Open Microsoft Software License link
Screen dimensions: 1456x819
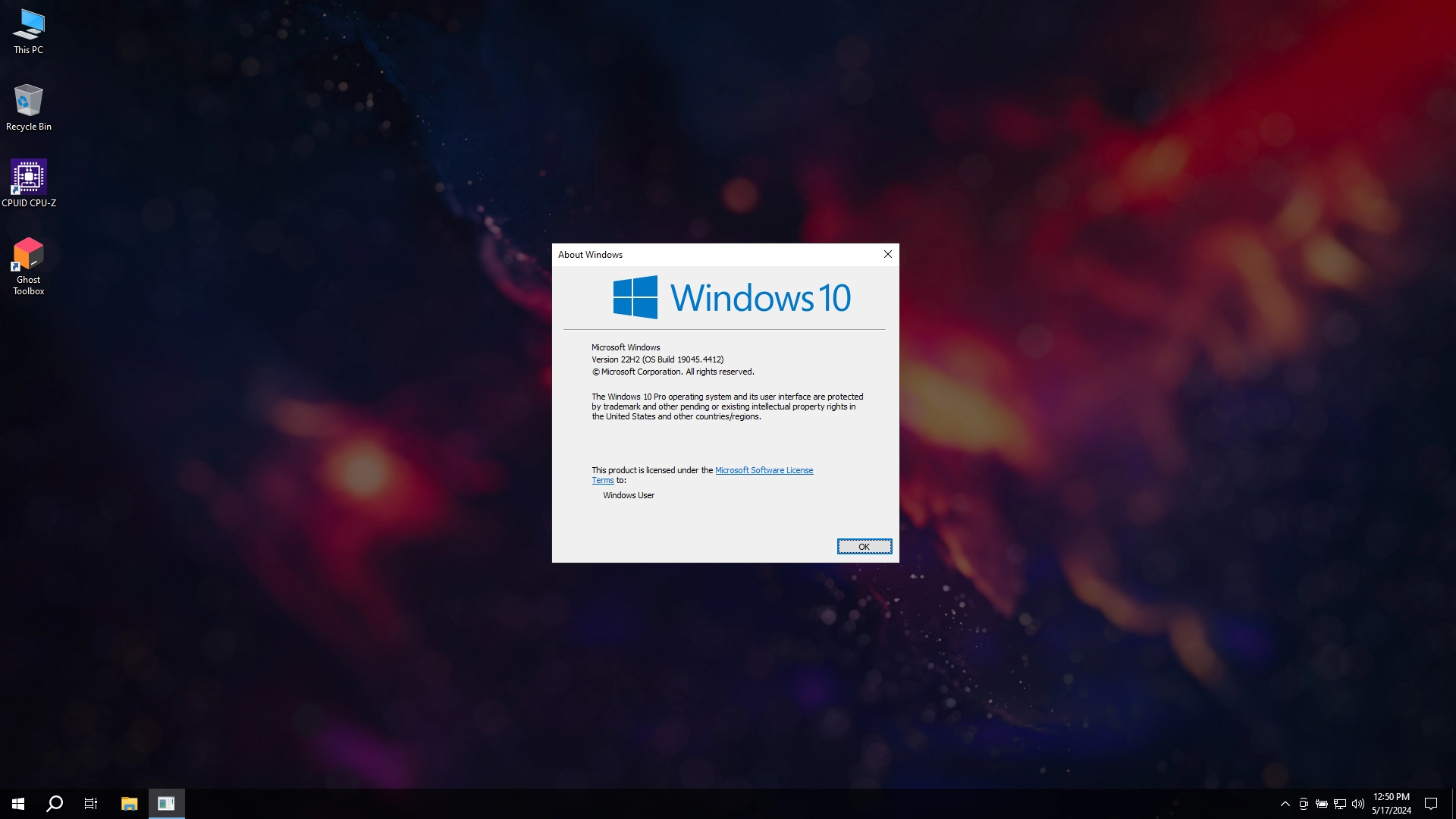click(x=764, y=470)
